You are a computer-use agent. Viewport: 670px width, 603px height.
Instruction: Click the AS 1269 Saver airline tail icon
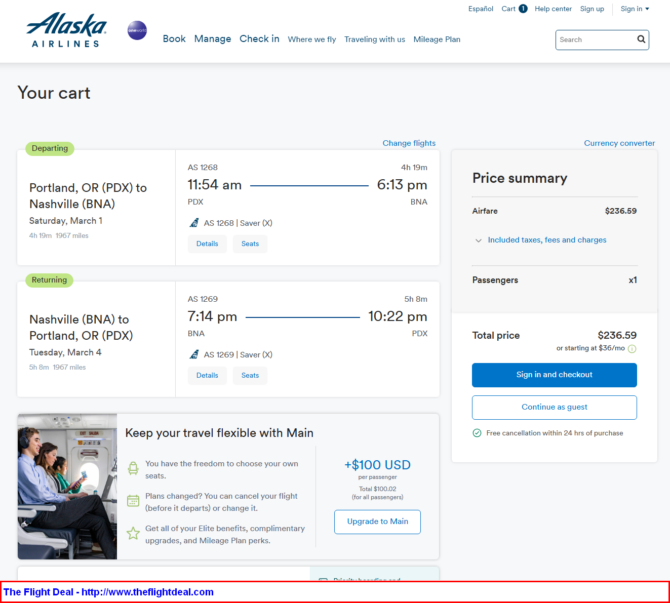tap(194, 354)
